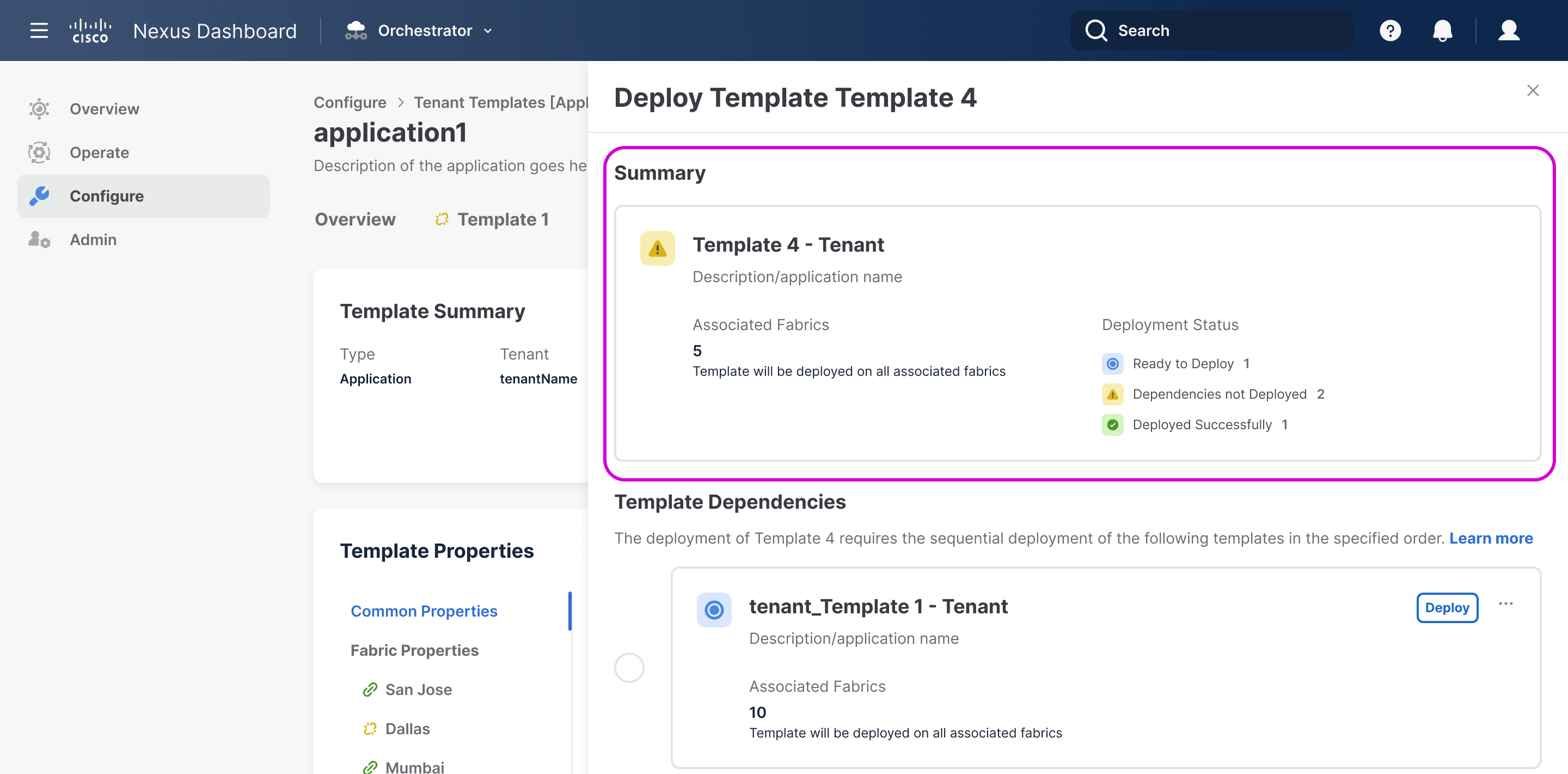Select the tenant_Template 1 radio button
Viewport: 1568px width, 774px height.
click(629, 667)
